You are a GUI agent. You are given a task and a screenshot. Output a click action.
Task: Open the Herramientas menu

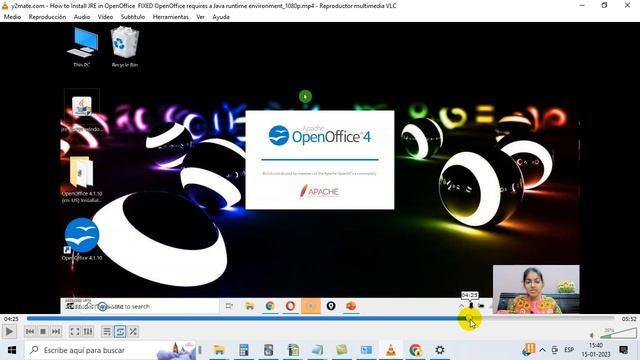pos(171,17)
